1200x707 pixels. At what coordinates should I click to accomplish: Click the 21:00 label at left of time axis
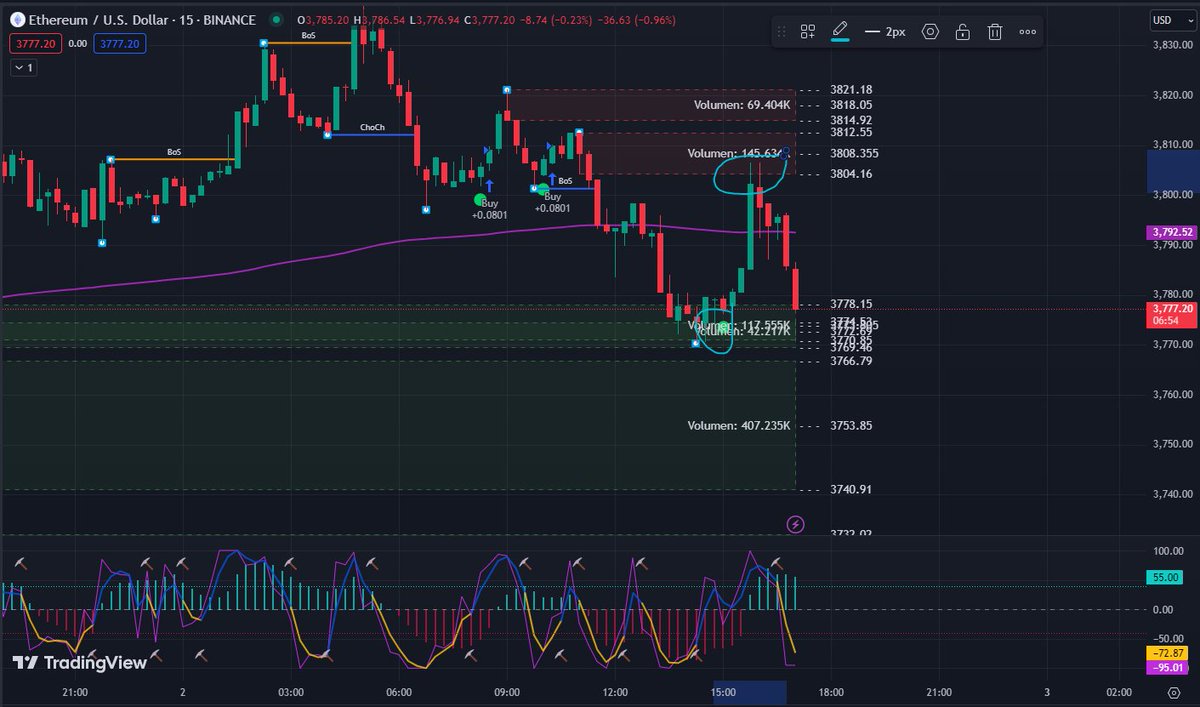point(75,692)
